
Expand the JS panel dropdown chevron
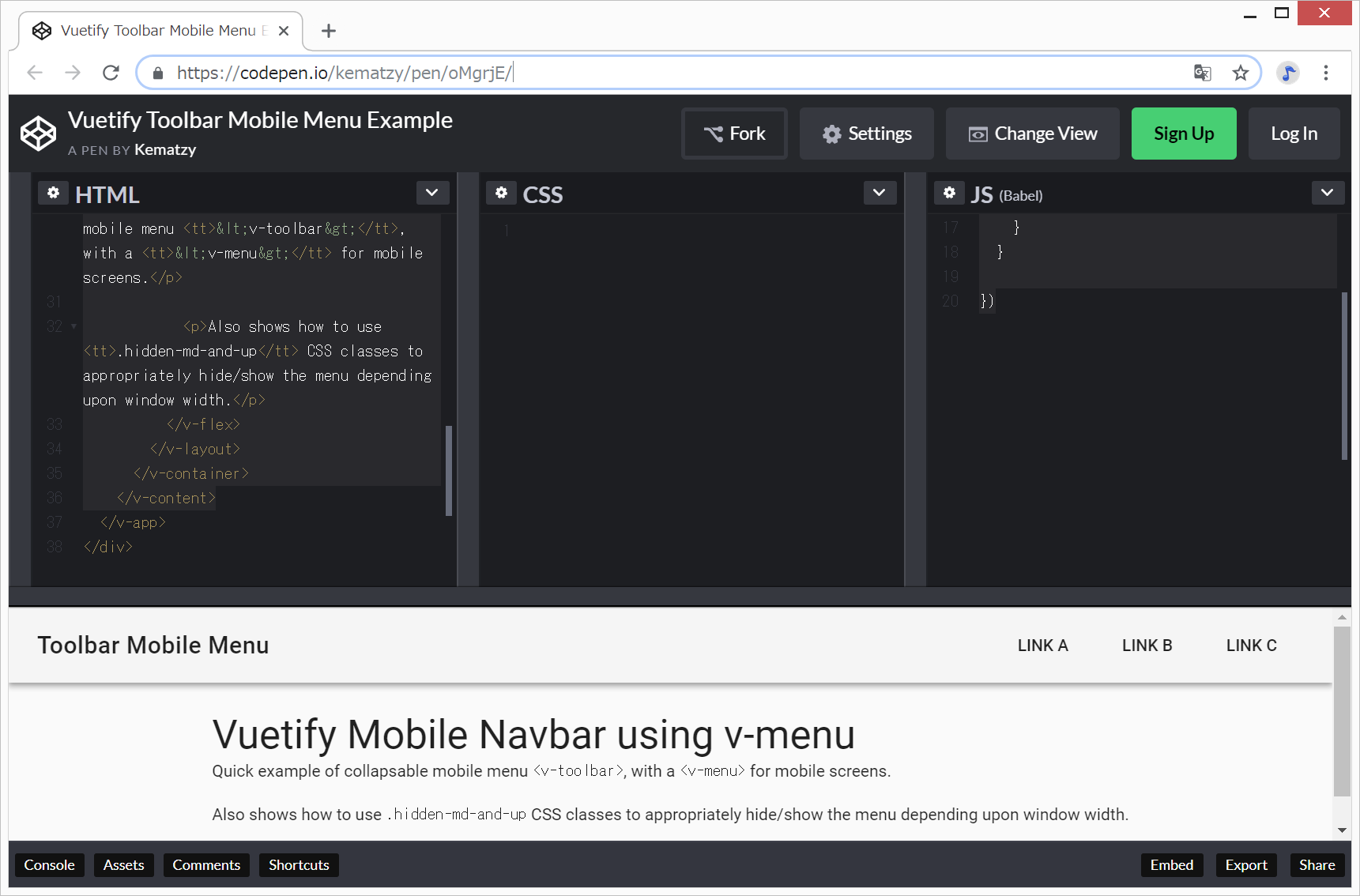pyautogui.click(x=1327, y=193)
